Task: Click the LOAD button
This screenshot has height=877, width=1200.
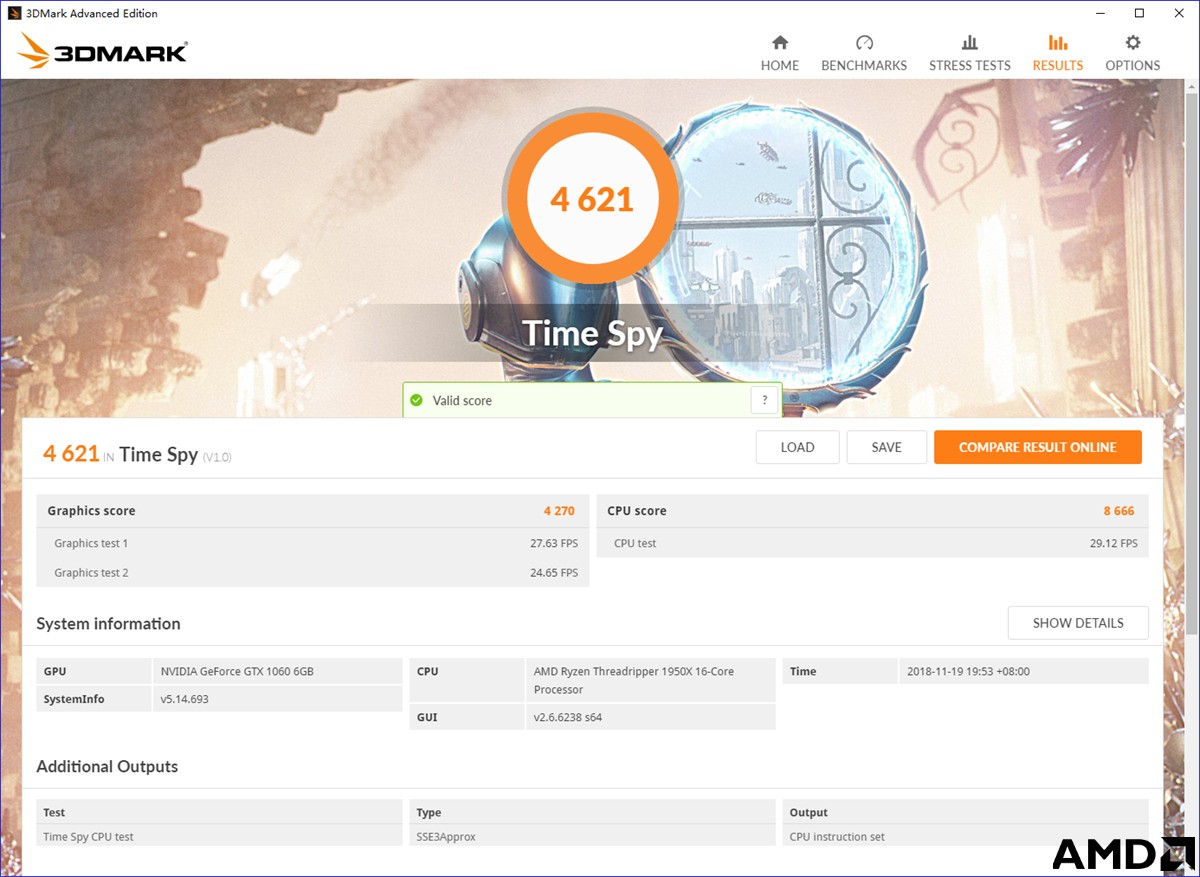Action: [x=797, y=447]
